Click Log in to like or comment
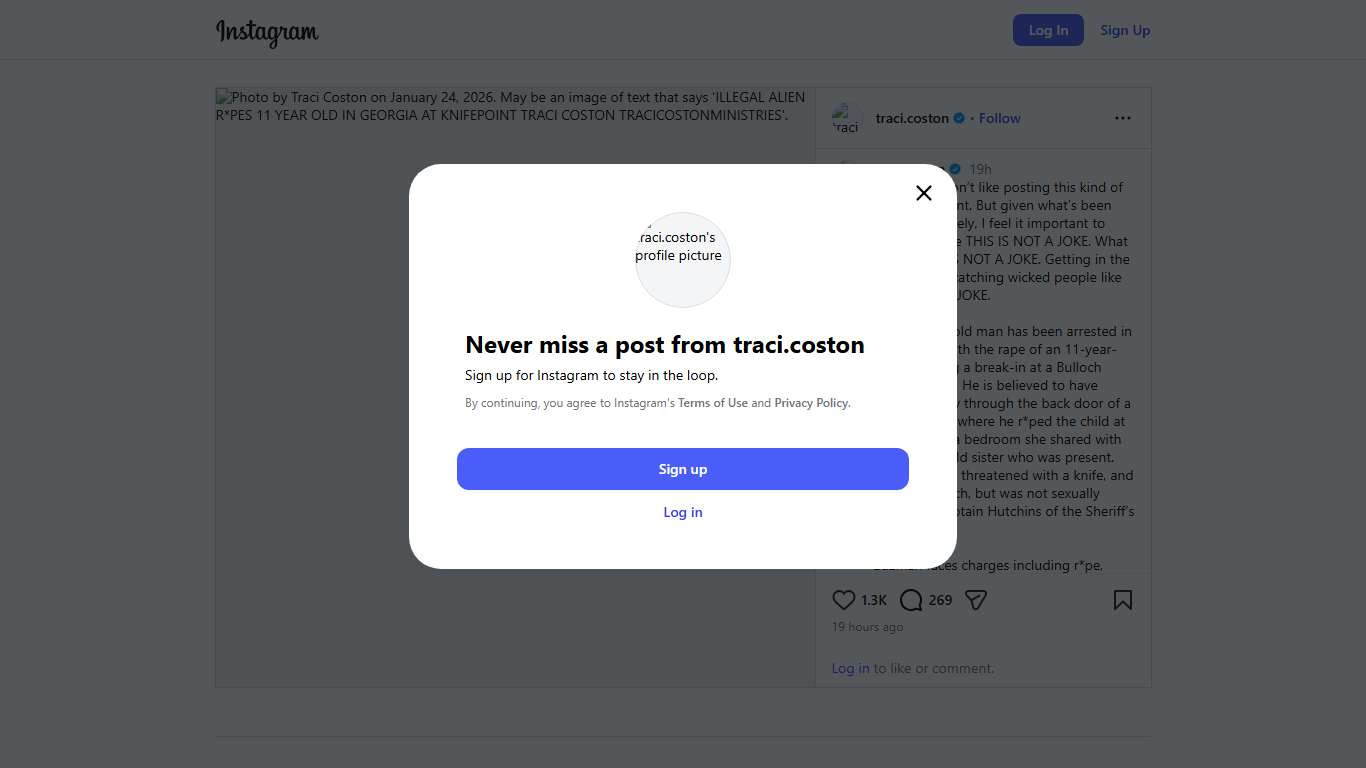This screenshot has width=1366, height=768. pos(850,668)
